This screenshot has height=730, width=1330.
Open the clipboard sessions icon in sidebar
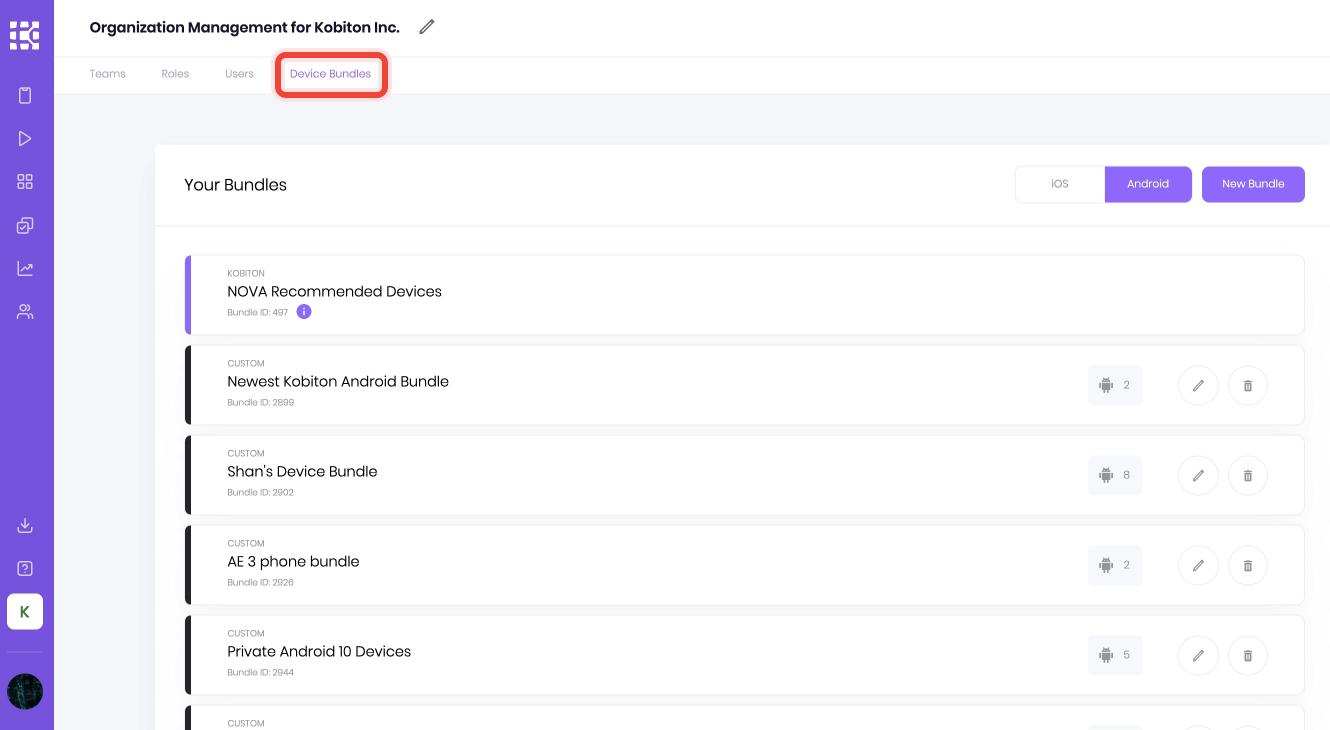(x=25, y=96)
